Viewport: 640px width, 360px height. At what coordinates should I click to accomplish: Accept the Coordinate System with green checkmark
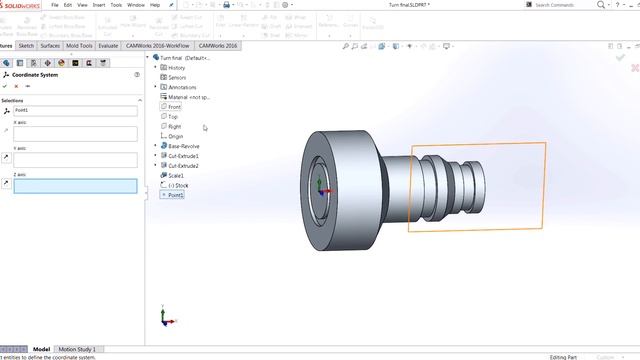[4, 86]
